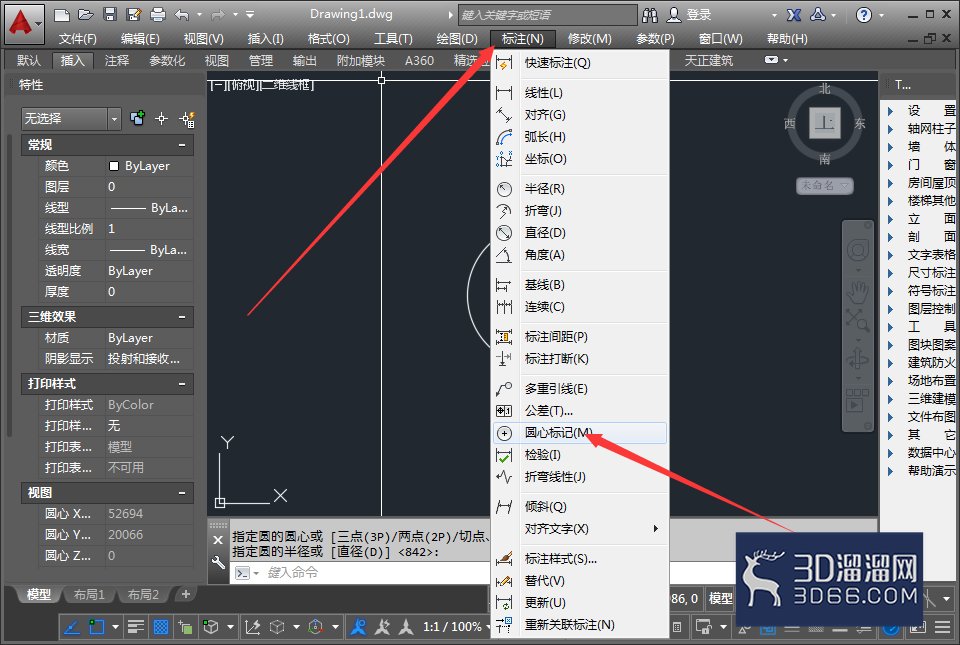960x645 pixels.
Task: Click the keyword search box in title bar
Action: pyautogui.click(x=547, y=15)
